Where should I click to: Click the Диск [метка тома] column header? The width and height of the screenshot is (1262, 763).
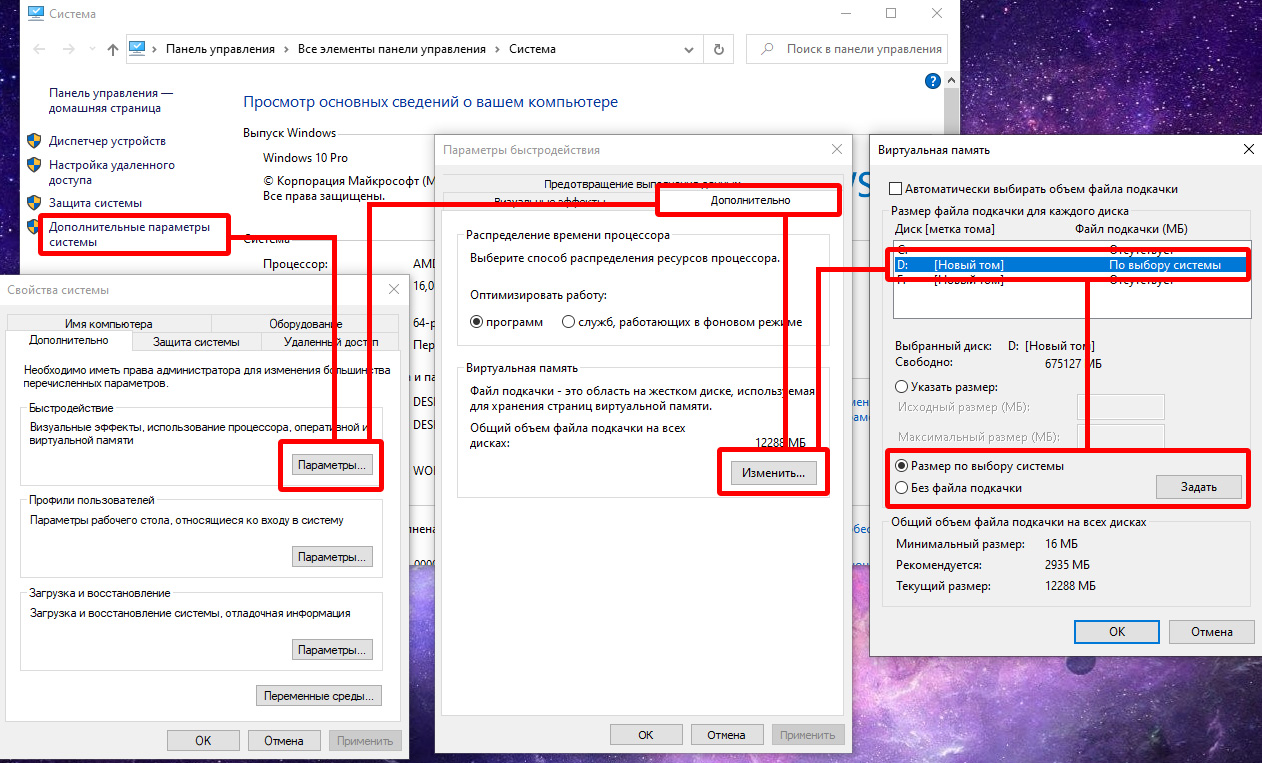[943, 229]
